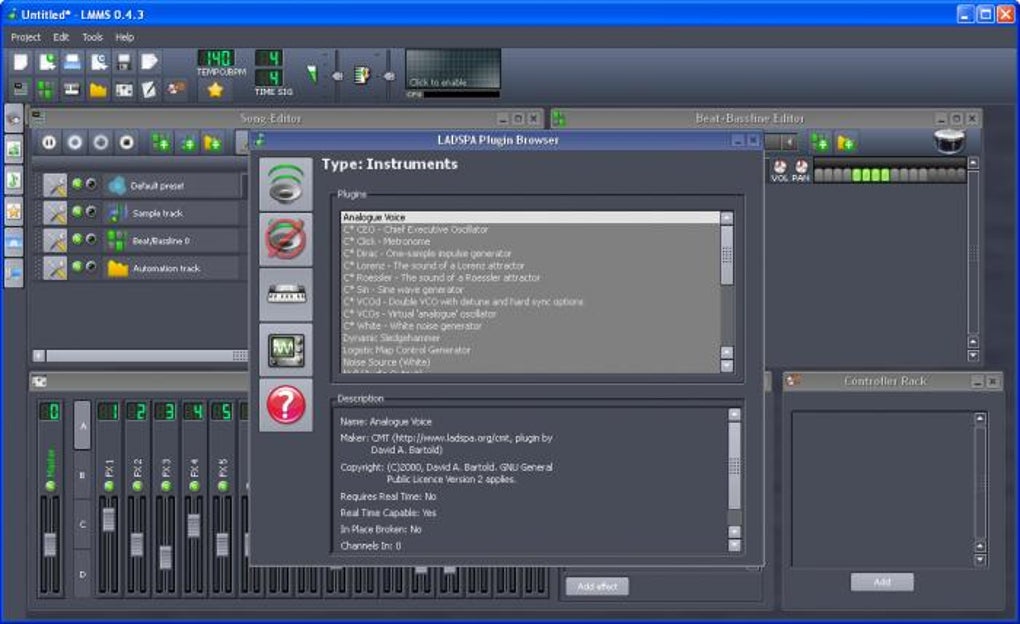Show Beat+Bassline Editor via green blocks toolbar icon
The width and height of the screenshot is (1020, 624).
pyautogui.click(x=46, y=89)
